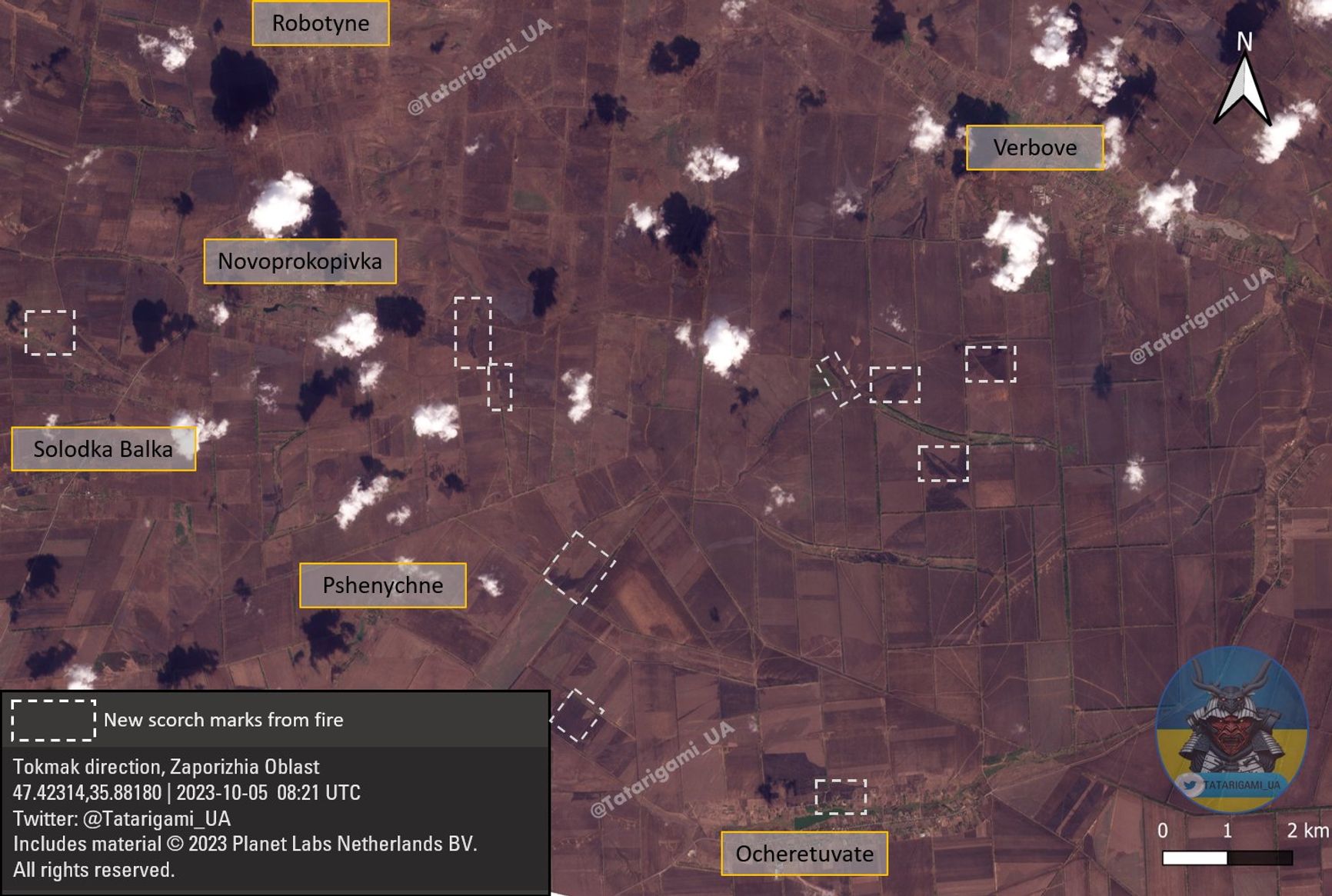Click the Planet Labs copyright notice text
Image resolution: width=1332 pixels, height=896 pixels.
click(245, 844)
